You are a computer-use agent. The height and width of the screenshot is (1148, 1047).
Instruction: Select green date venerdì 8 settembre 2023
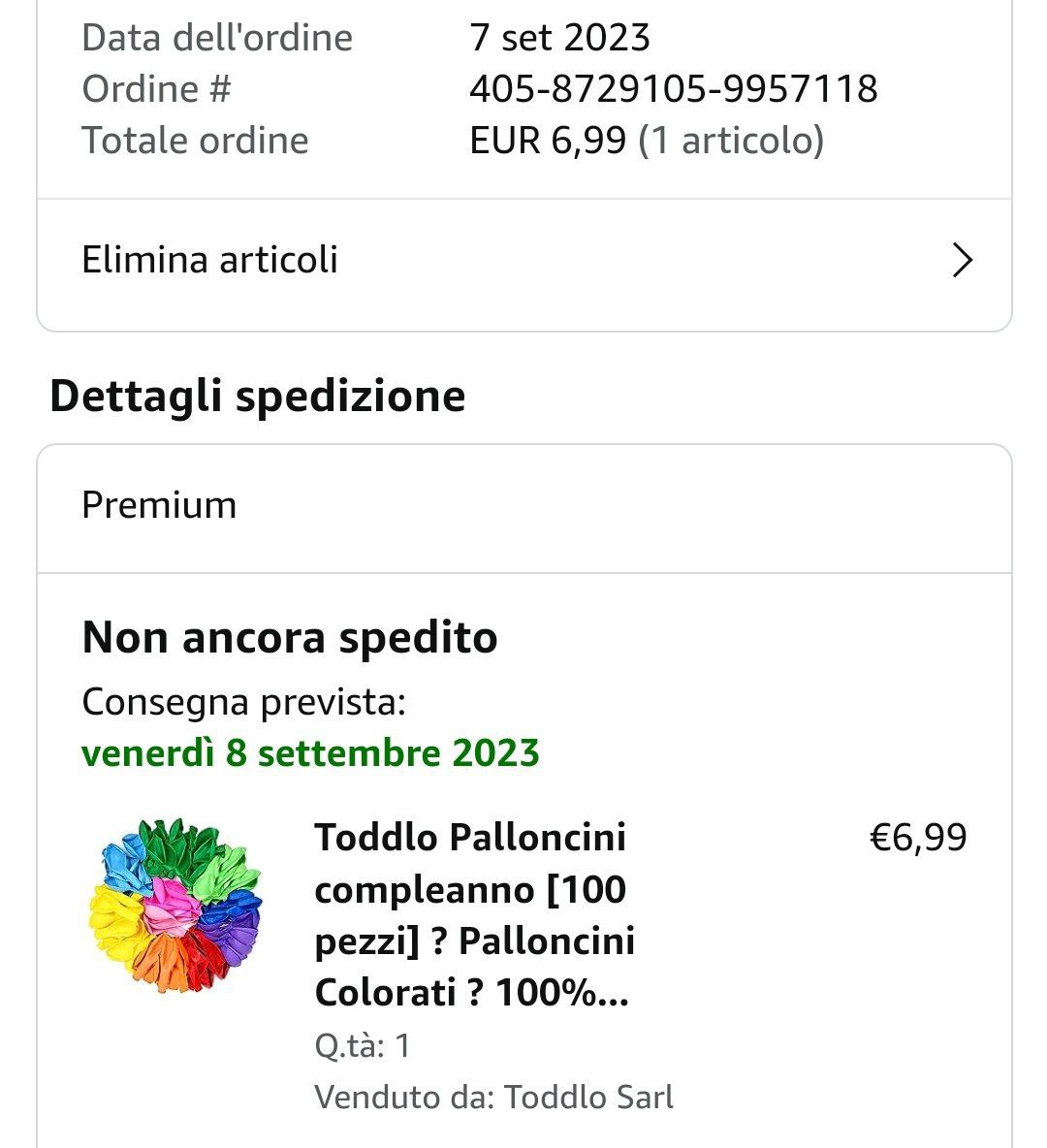[x=310, y=753]
